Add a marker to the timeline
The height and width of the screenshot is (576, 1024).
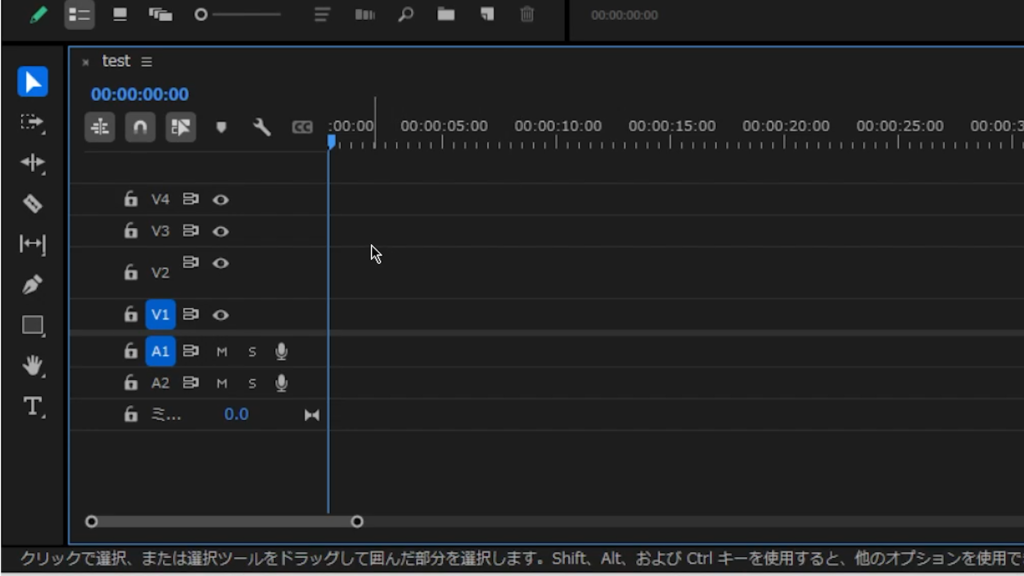pyautogui.click(x=221, y=127)
